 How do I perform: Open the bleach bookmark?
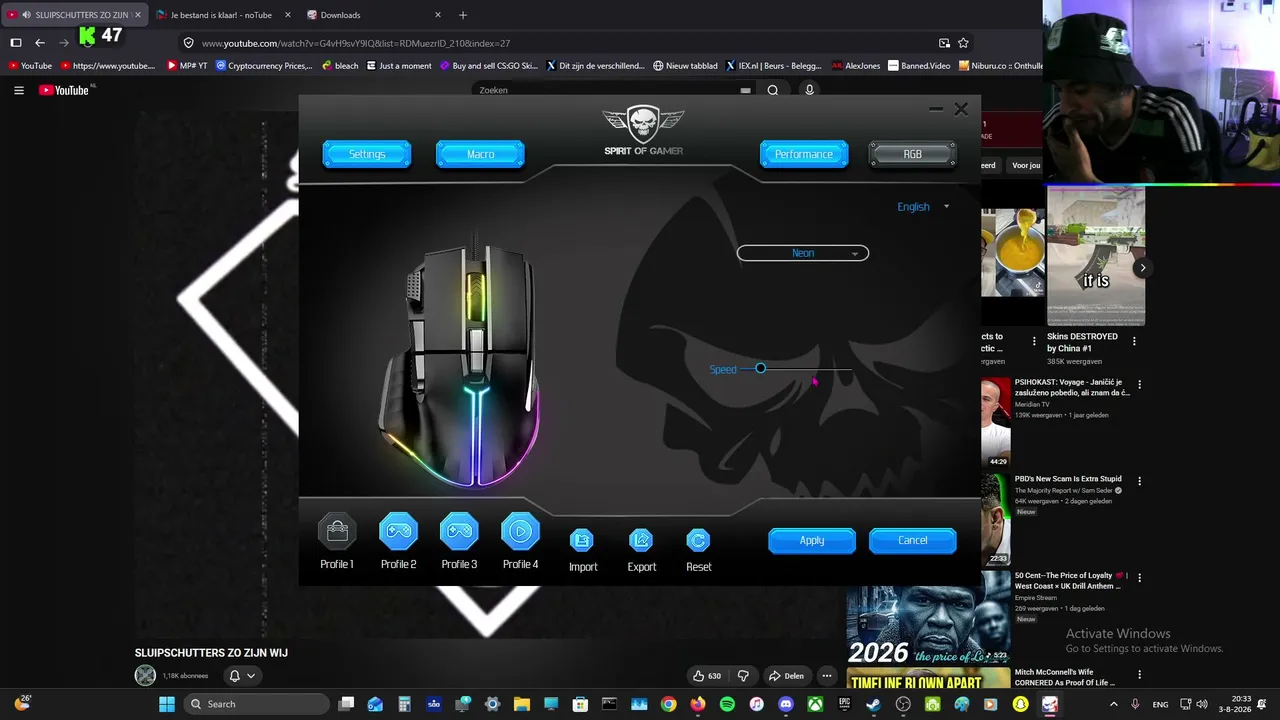pyautogui.click(x=340, y=66)
